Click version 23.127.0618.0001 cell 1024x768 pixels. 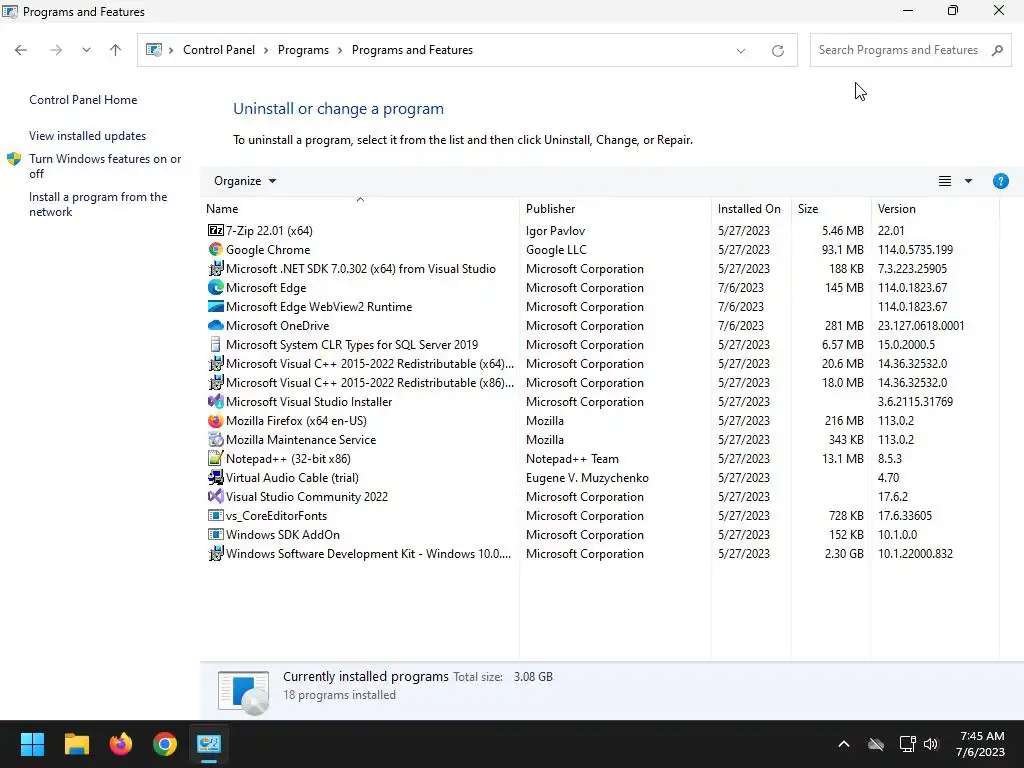point(921,325)
